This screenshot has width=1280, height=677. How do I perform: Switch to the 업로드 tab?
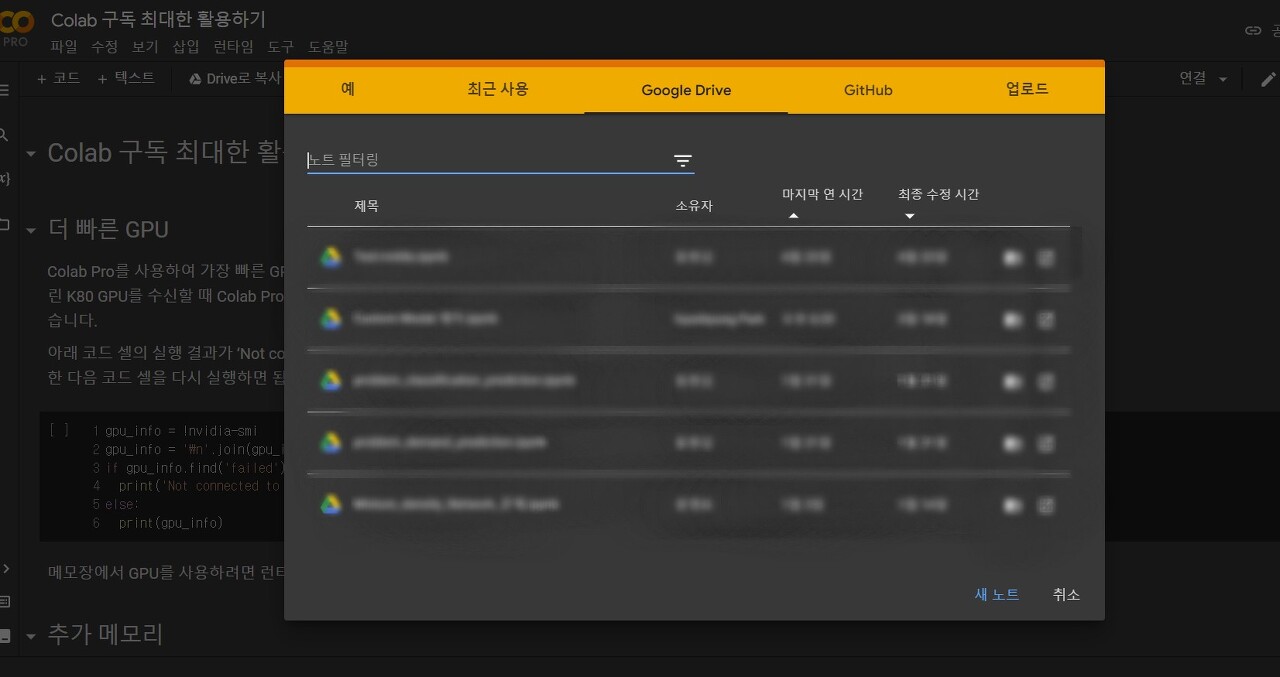pyautogui.click(x=1027, y=89)
